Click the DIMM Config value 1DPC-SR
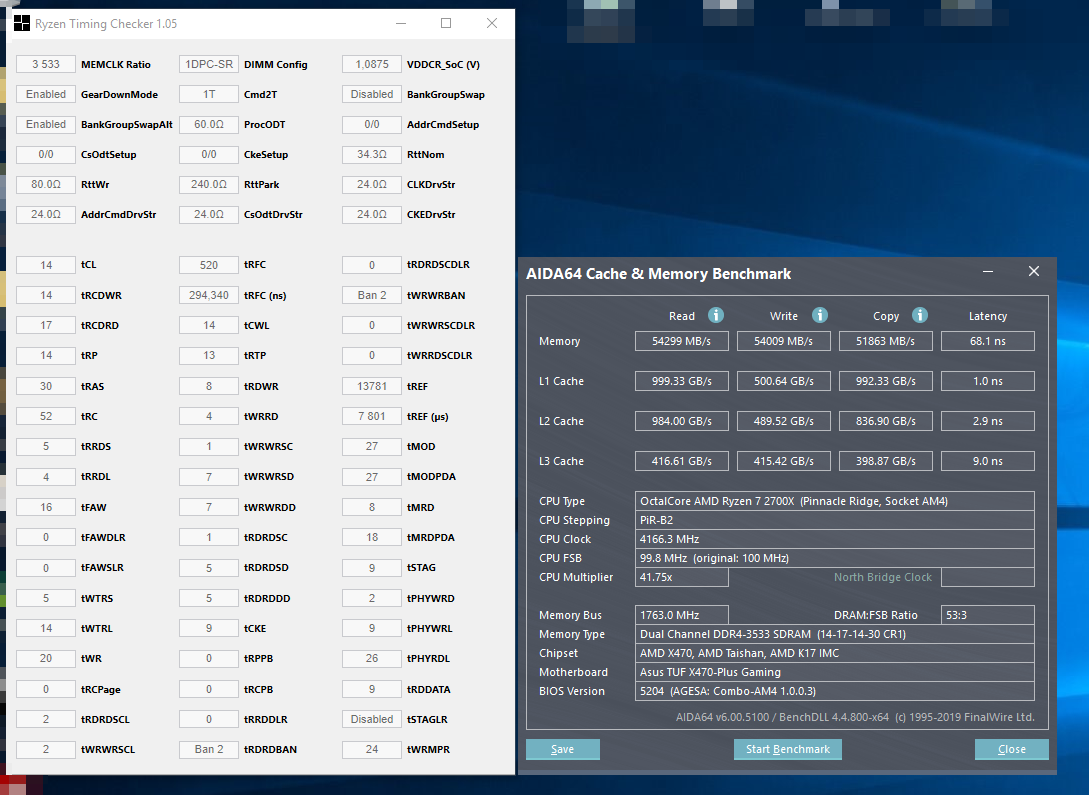The width and height of the screenshot is (1089, 795). point(209,65)
